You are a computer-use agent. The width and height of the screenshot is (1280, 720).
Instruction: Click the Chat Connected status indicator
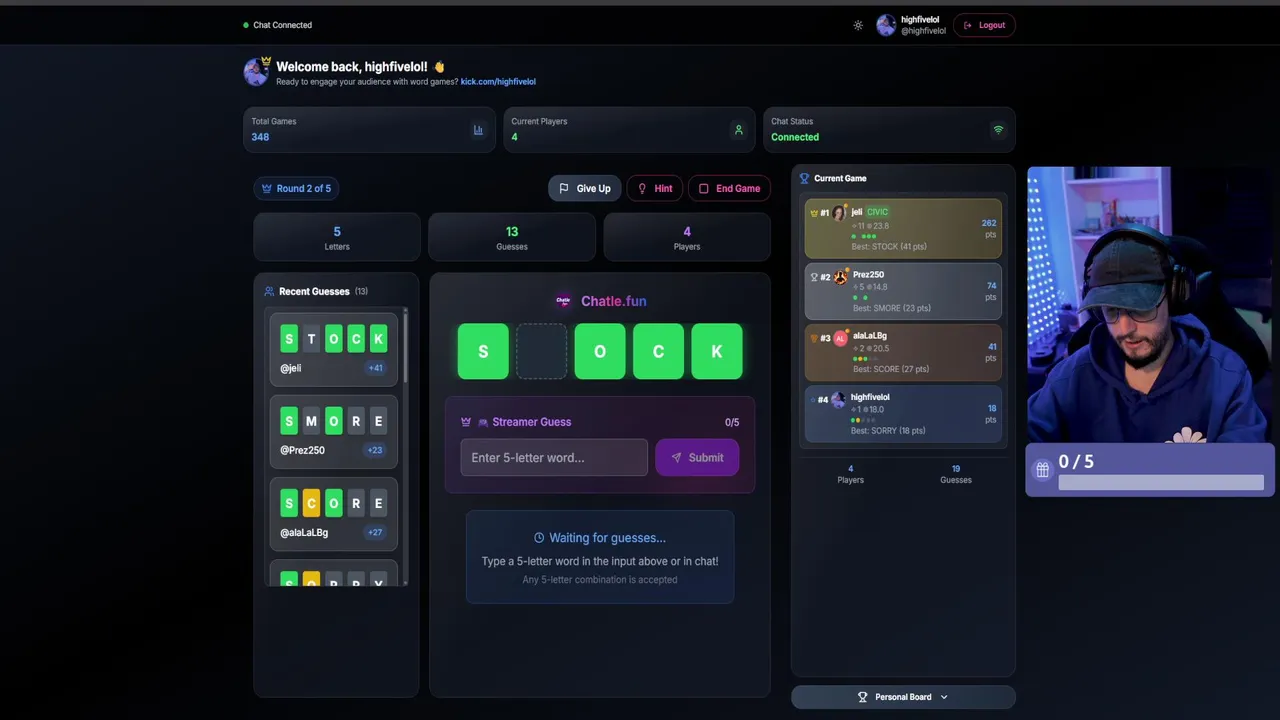point(278,25)
